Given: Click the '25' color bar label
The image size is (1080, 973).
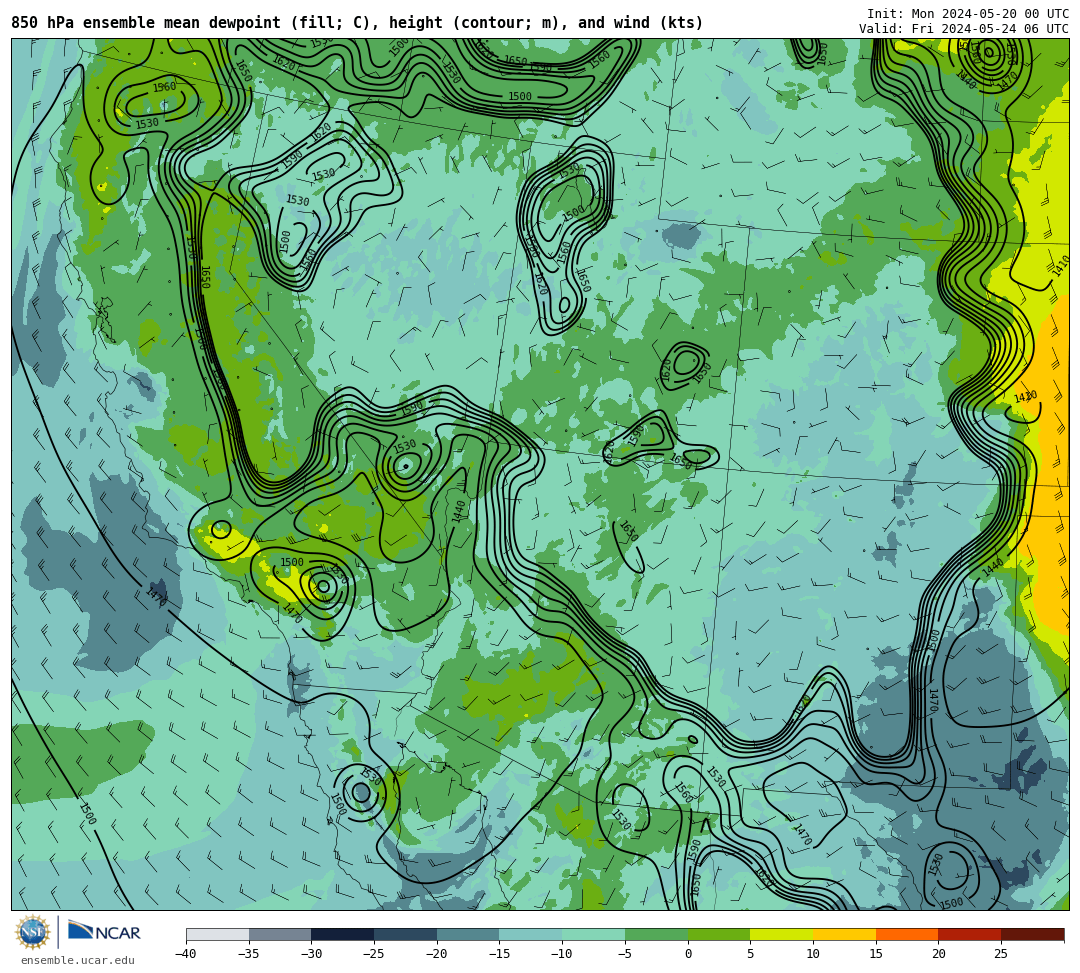Looking at the screenshot, I should tap(1001, 954).
